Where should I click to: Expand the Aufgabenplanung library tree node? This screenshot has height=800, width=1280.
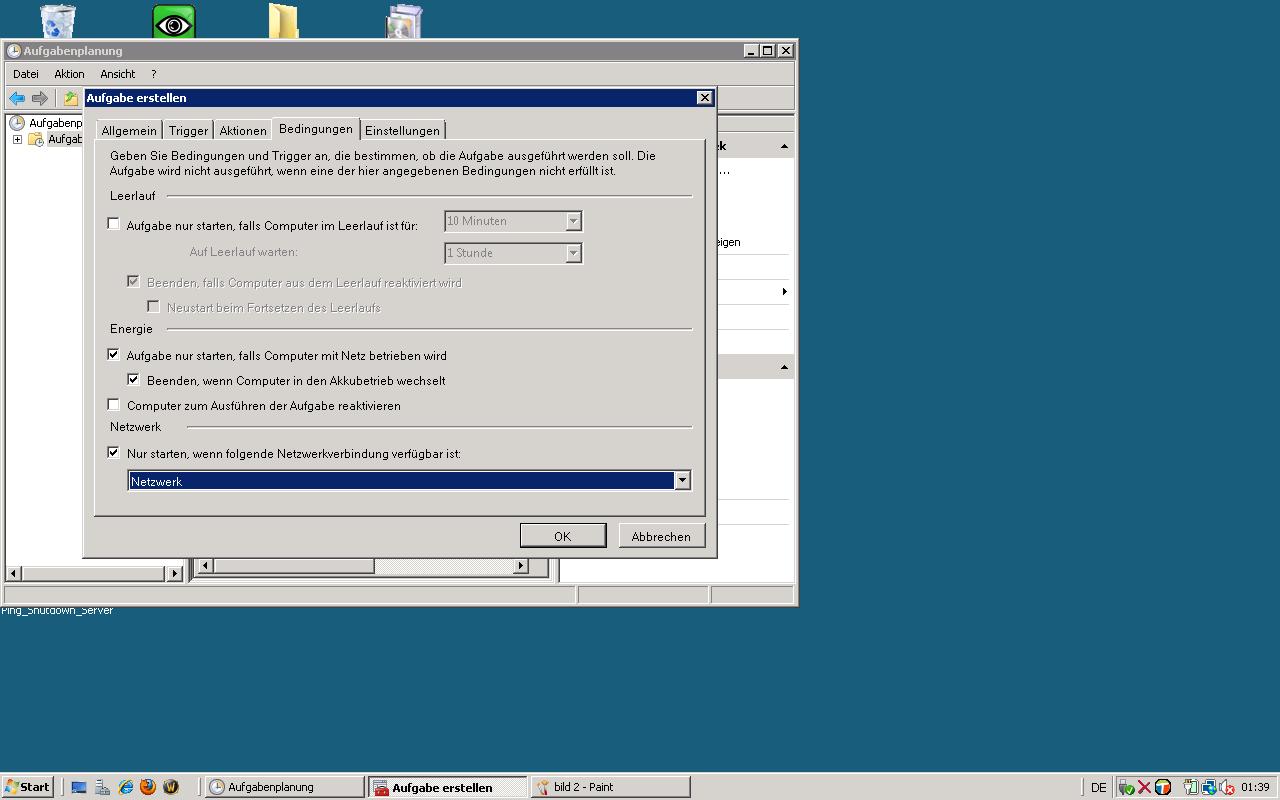[17, 139]
